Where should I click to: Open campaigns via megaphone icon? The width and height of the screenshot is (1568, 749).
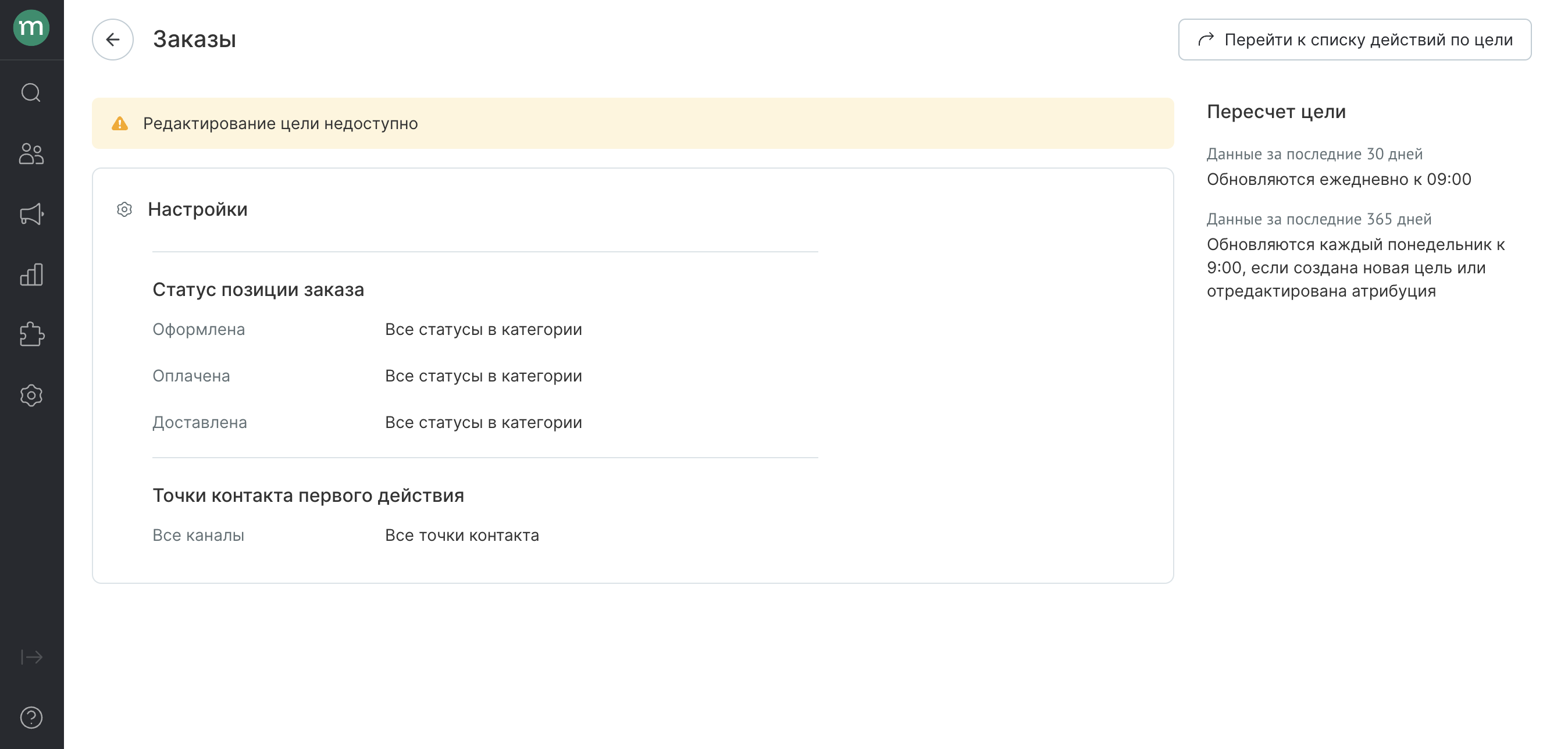pyautogui.click(x=31, y=214)
